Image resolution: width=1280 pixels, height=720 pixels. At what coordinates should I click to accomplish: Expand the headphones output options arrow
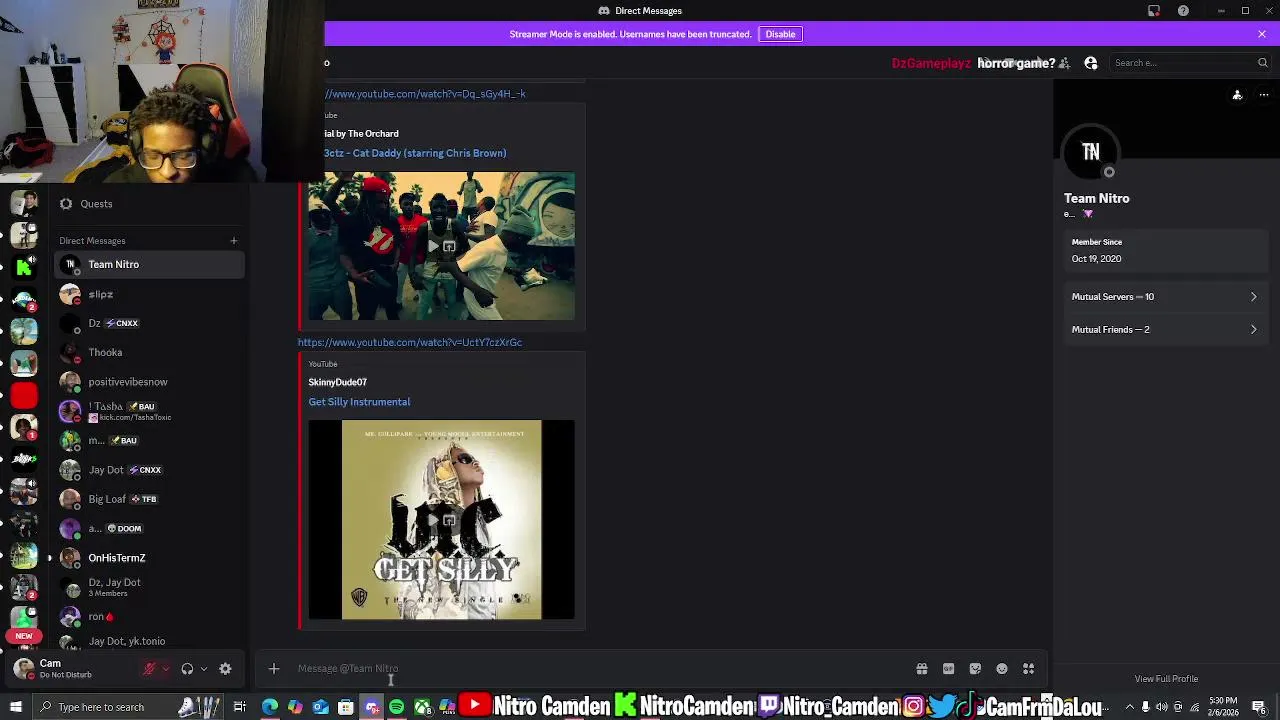click(x=203, y=669)
